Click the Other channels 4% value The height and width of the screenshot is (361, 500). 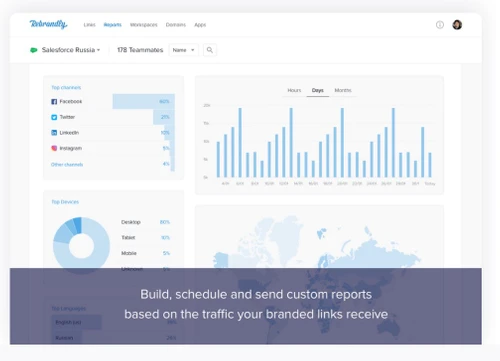click(166, 164)
